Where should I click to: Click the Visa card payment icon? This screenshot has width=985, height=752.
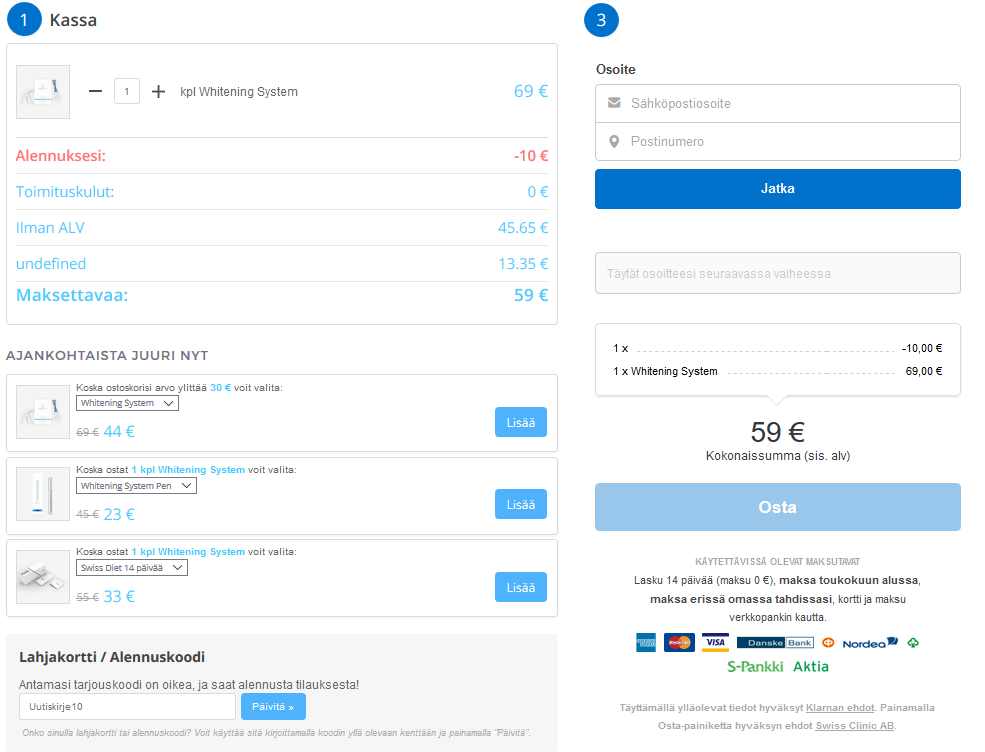click(714, 642)
